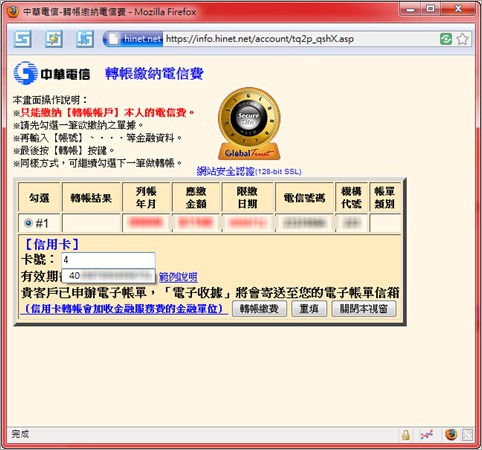Screen dimensions: 482x450
Task: Click the 電信號碼 column header
Action: pyautogui.click(x=304, y=197)
